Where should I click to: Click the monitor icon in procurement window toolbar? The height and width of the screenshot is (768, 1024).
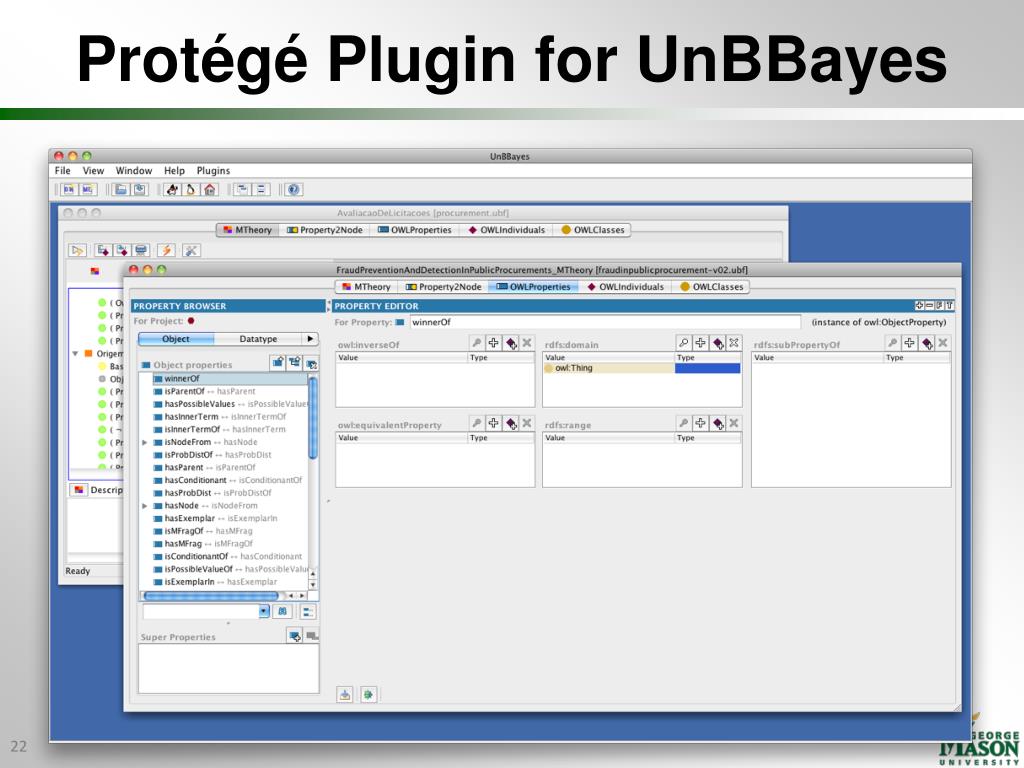pyautogui.click(x=140, y=250)
